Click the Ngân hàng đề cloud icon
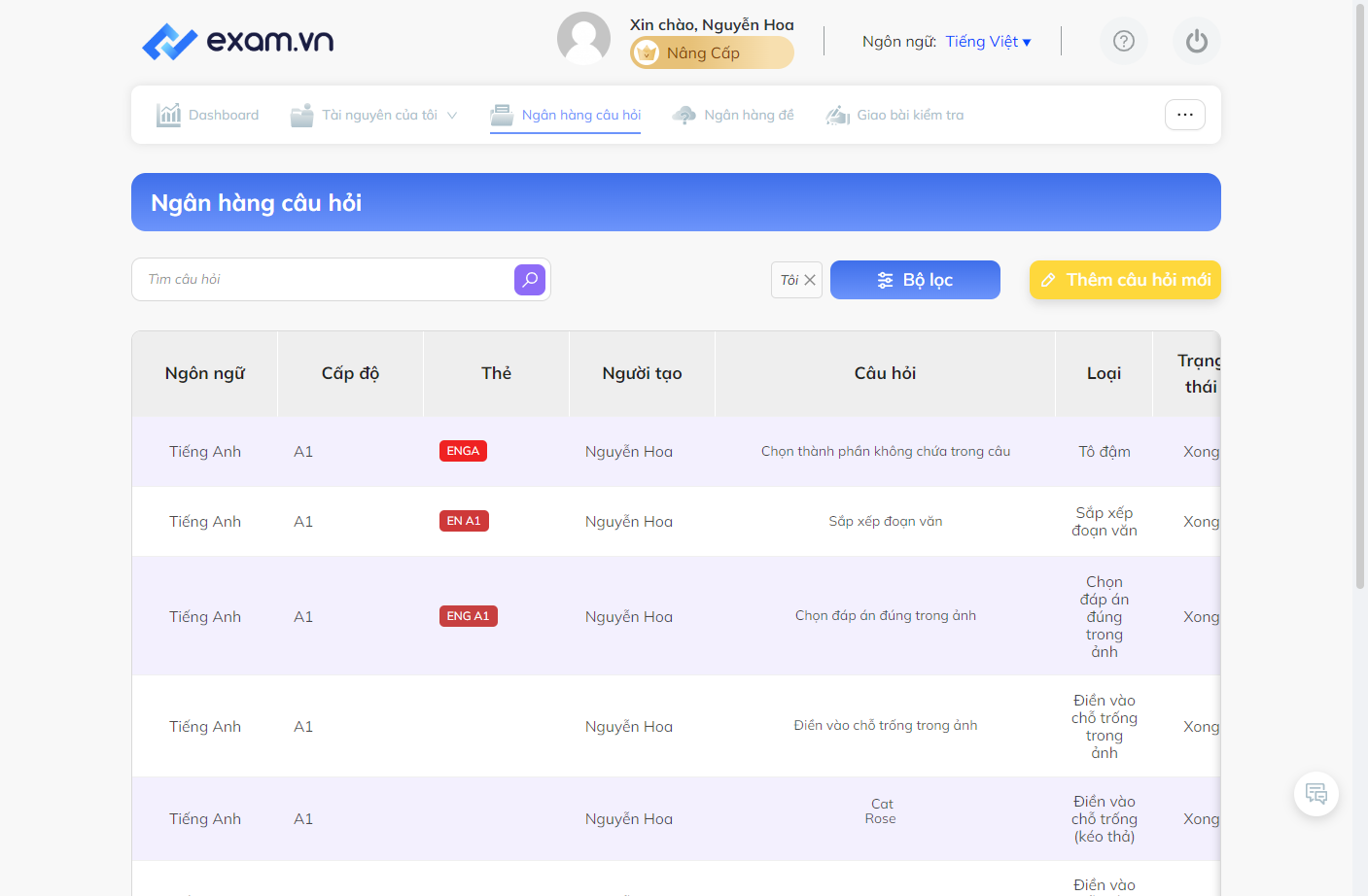Image resolution: width=1368 pixels, height=896 pixels. (x=684, y=115)
